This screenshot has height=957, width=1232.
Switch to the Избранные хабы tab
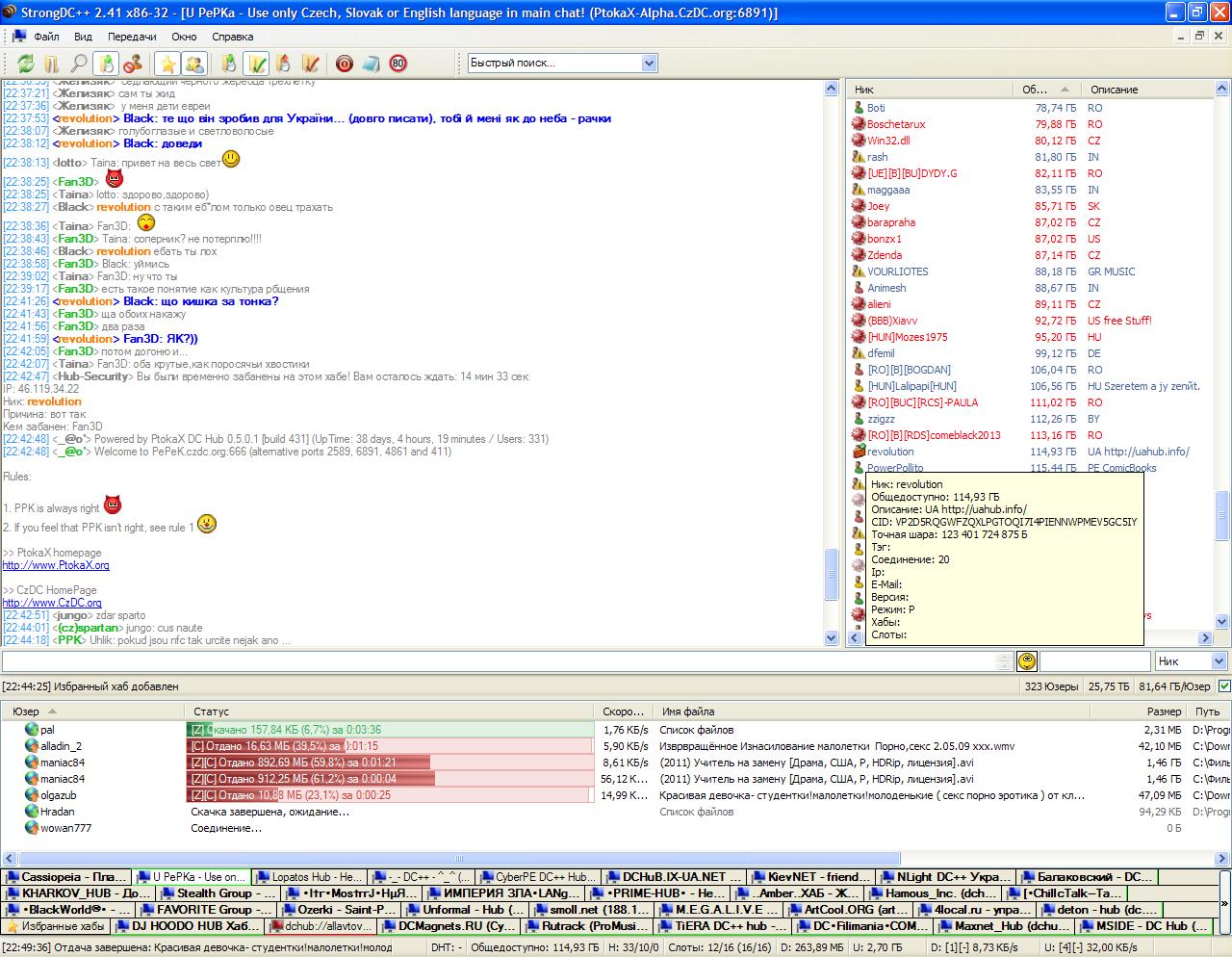pyautogui.click(x=57, y=926)
